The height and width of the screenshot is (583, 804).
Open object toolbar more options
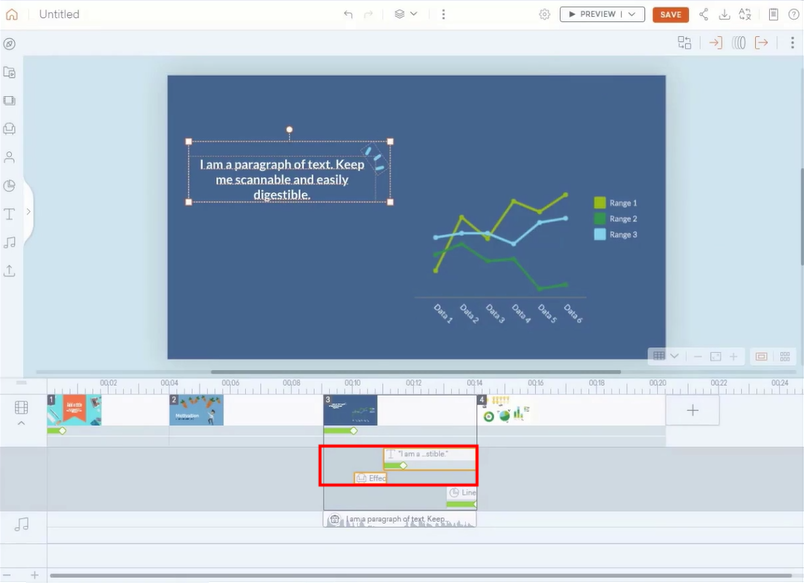[792, 43]
